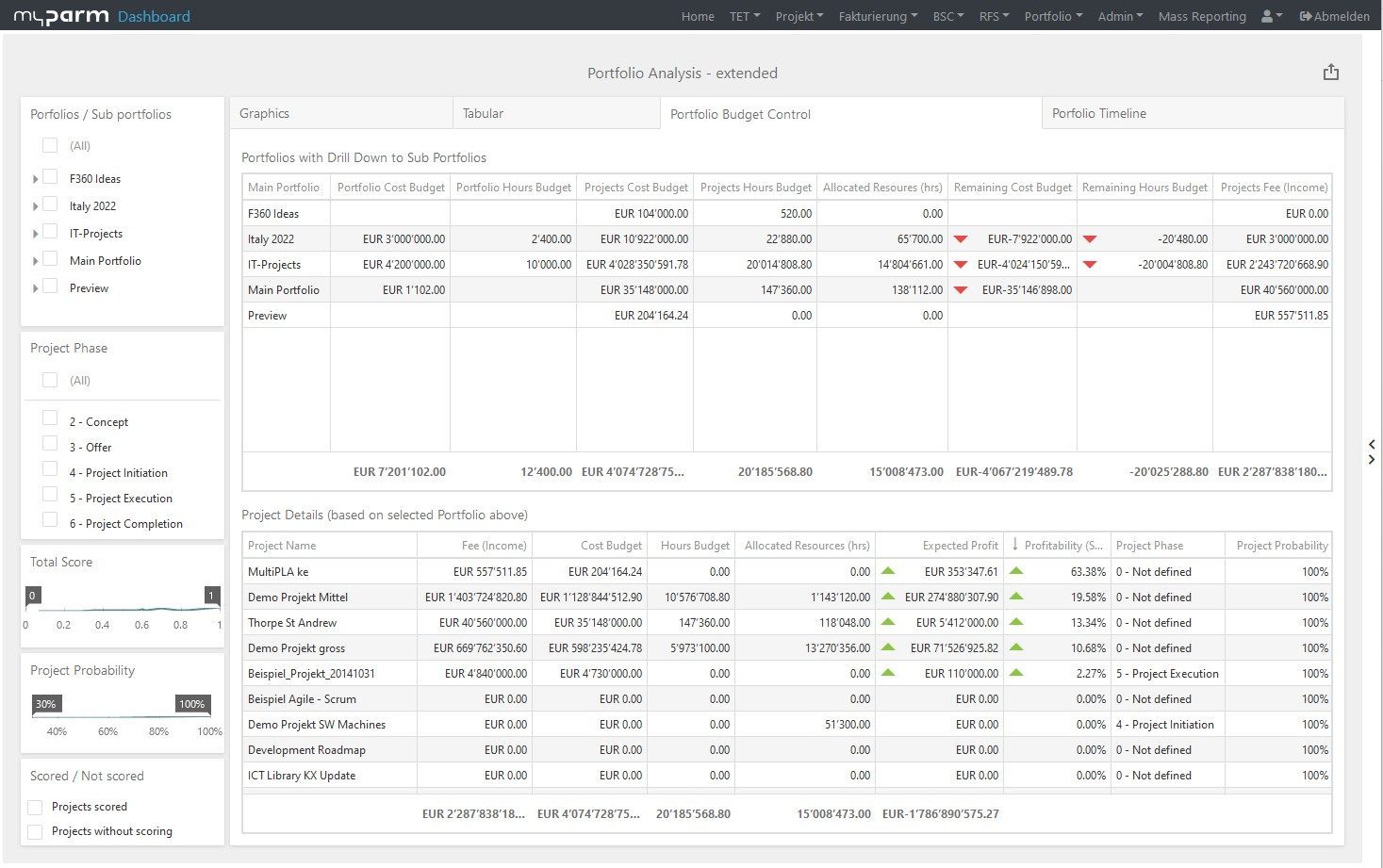1383x868 pixels.
Task: Click the side panel collapse arrows
Action: (x=1372, y=451)
